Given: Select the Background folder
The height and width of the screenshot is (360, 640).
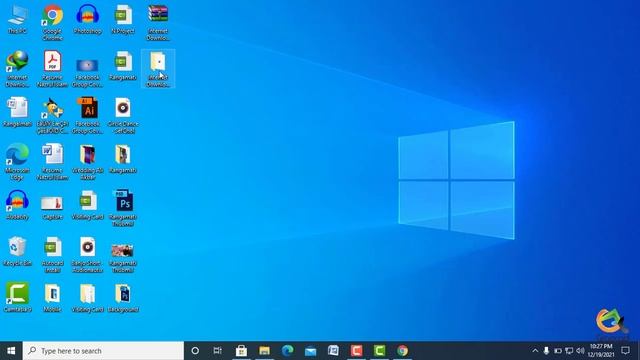Looking at the screenshot, I should (123, 298).
